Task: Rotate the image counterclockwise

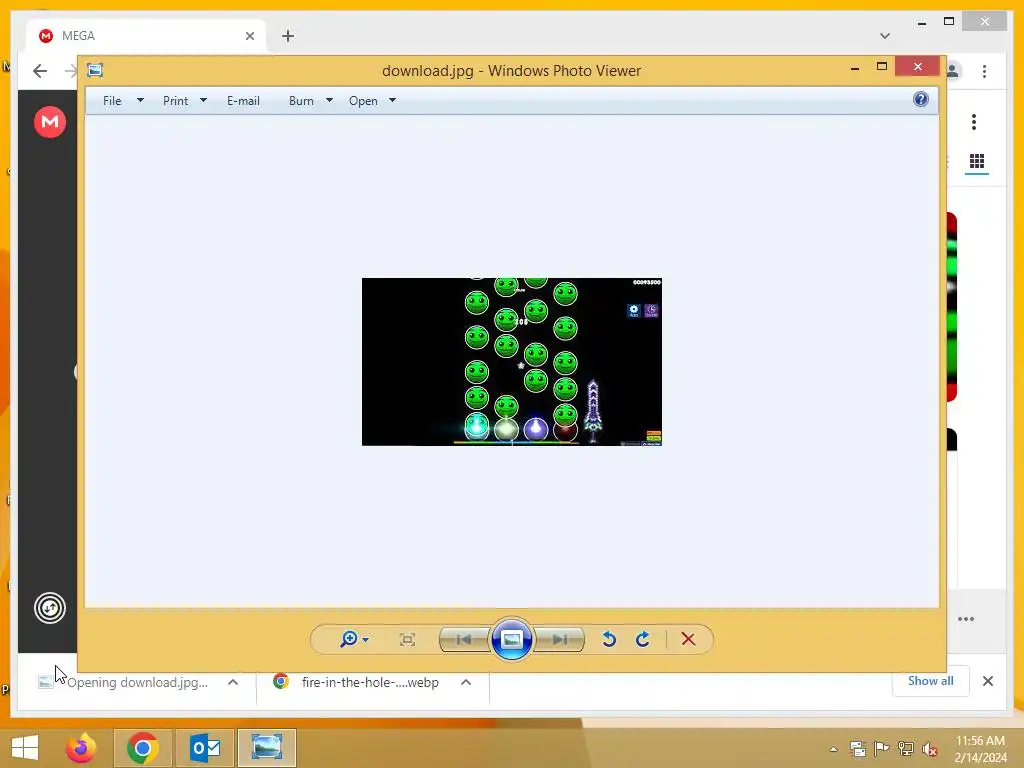Action: click(609, 639)
